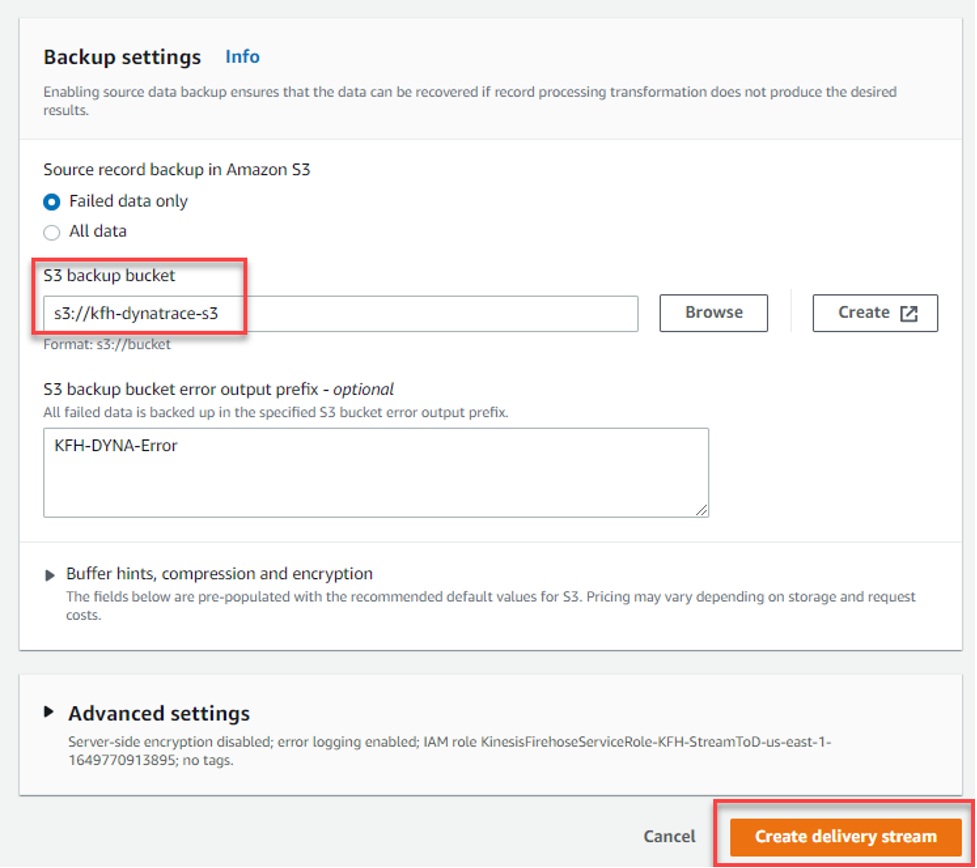Viewport: 977px width, 868px height.
Task: Select the All data radio button
Action: click(51, 231)
